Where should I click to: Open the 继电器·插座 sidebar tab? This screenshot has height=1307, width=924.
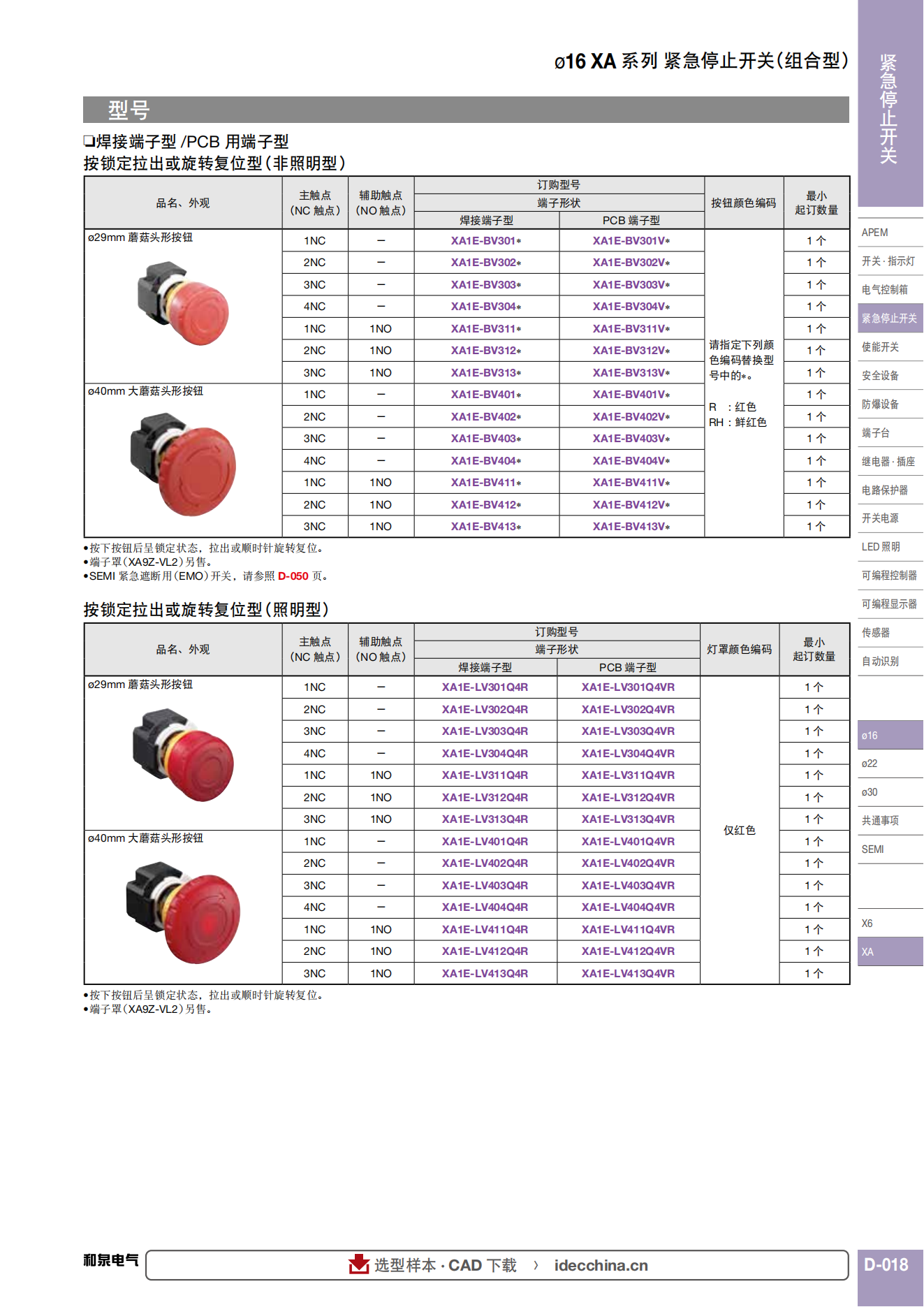point(890,462)
